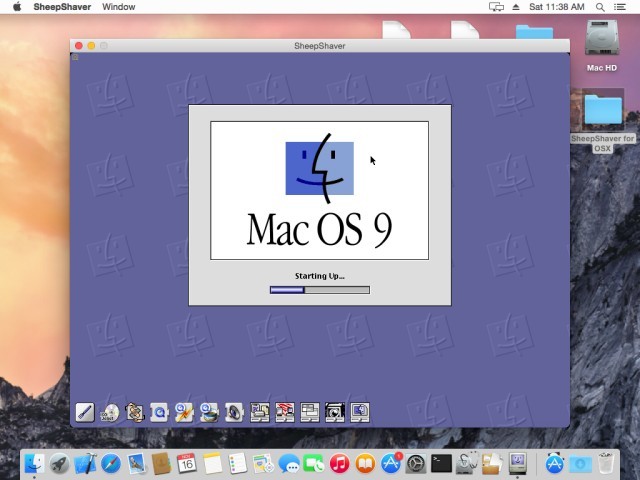Viewport: 640px width, 480px height.
Task: Click the red-striped control strip extension icon
Action: click(284, 412)
